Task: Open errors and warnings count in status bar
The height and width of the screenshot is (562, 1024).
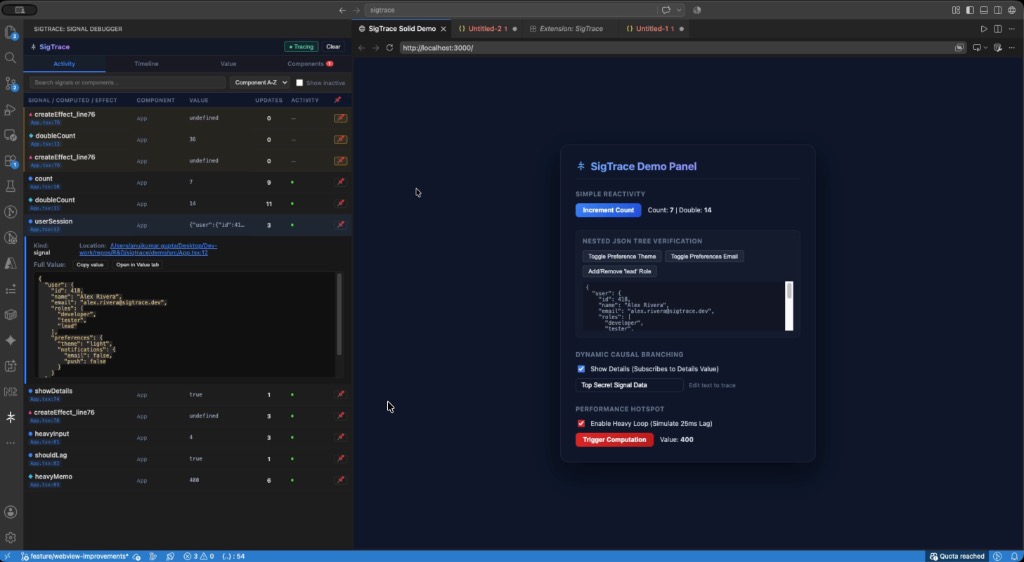Action: coord(199,556)
